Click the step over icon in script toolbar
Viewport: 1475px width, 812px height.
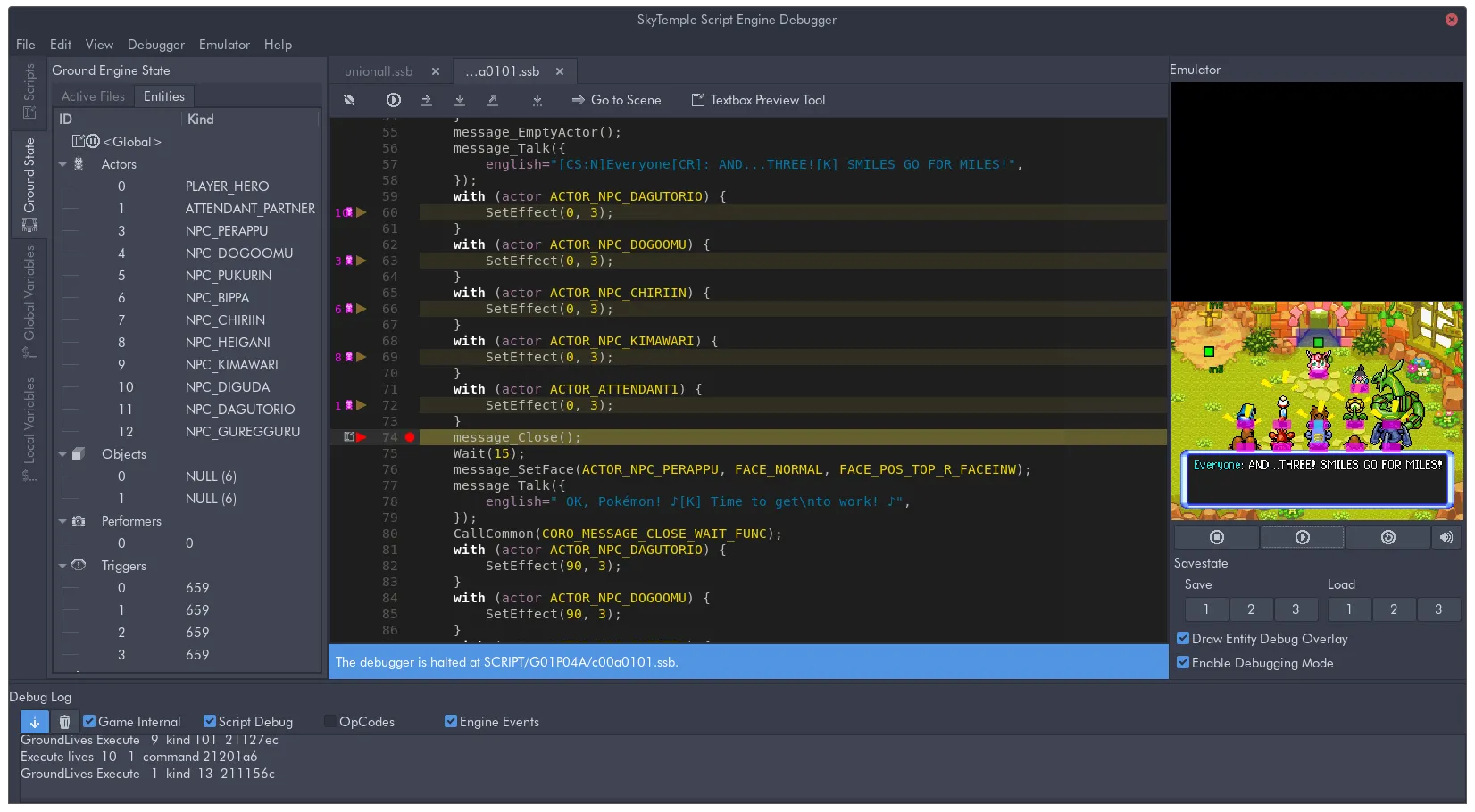click(427, 100)
